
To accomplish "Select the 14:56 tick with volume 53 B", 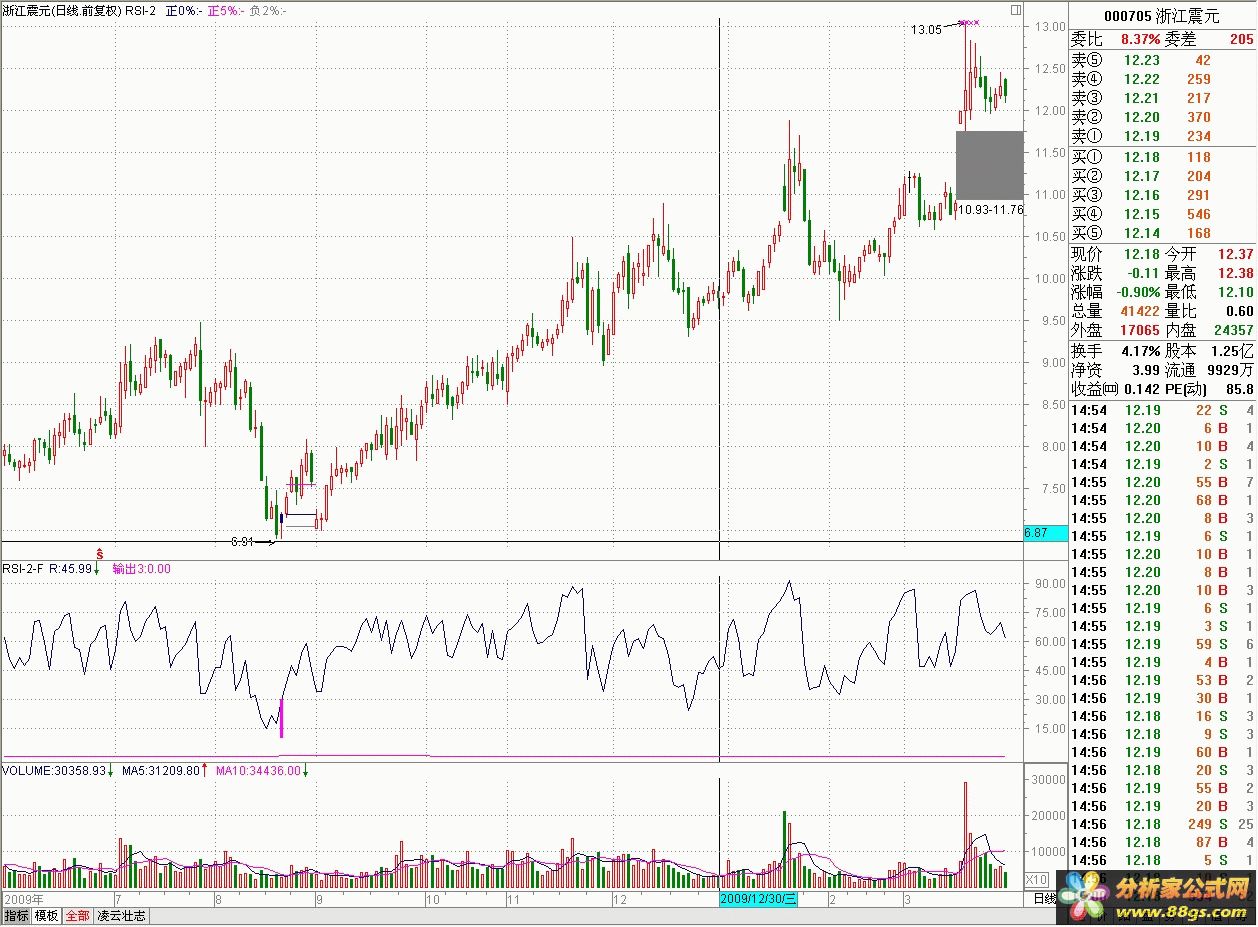I will pos(1162,680).
